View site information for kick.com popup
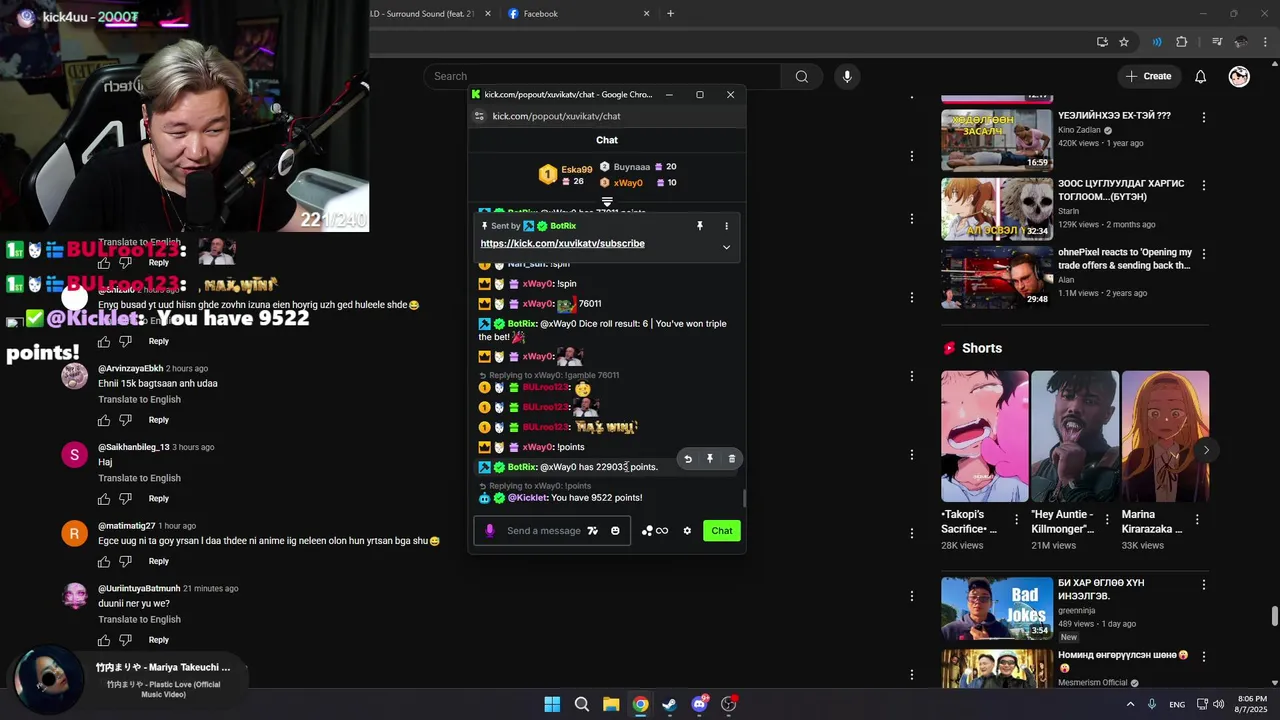This screenshot has height=720, width=1280. pos(479,116)
